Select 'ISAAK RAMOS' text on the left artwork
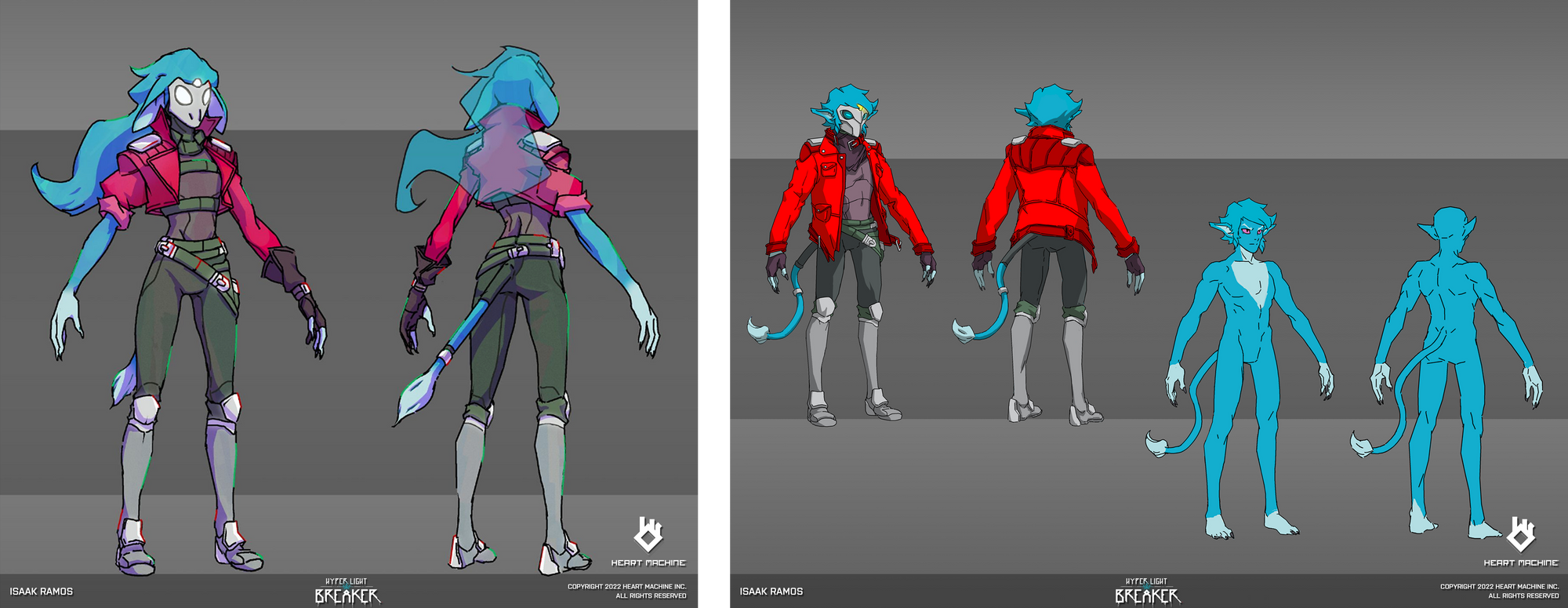1568x608 pixels. pos(42,592)
